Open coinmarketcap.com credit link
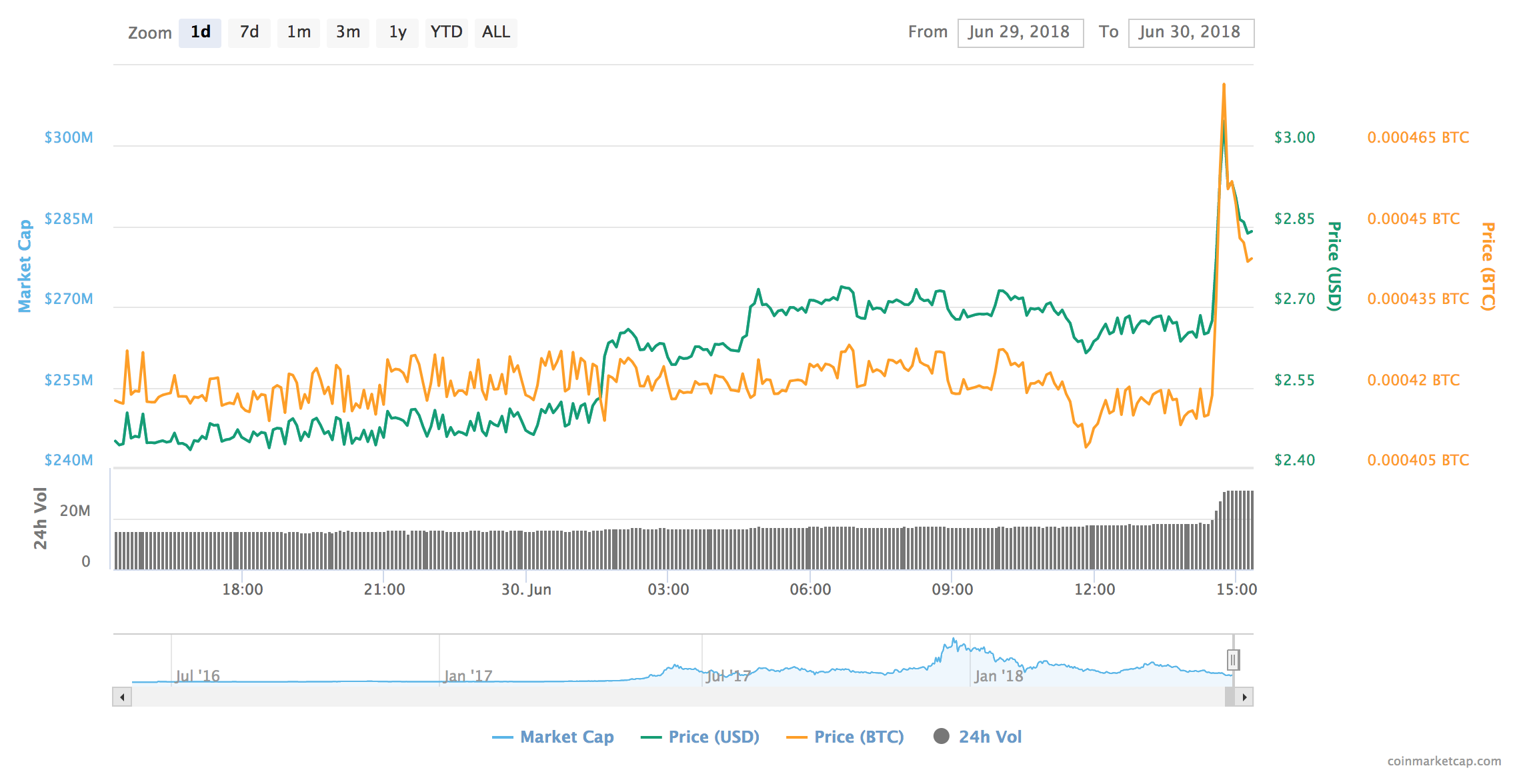 (x=1444, y=761)
